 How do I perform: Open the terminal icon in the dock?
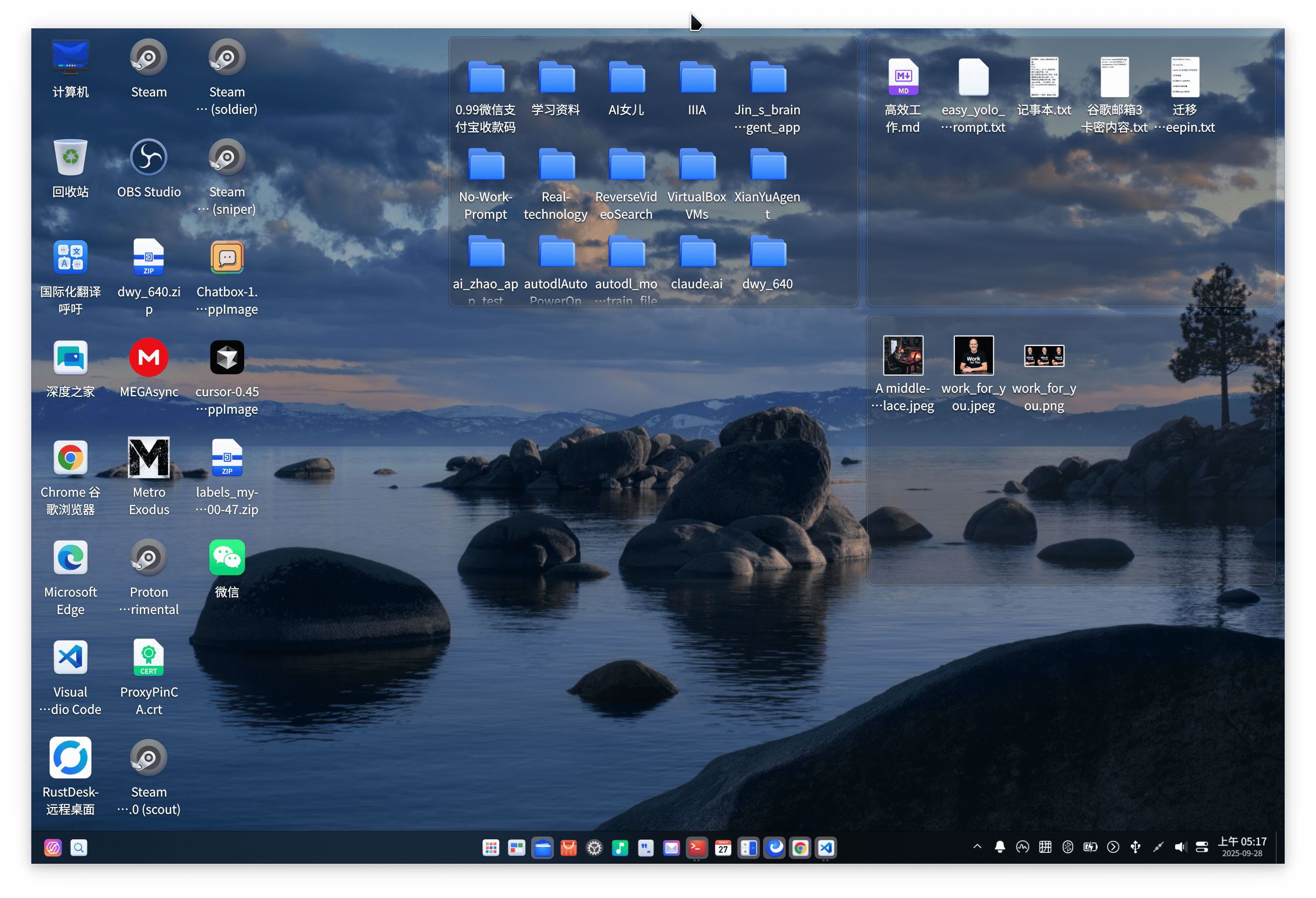tap(696, 848)
